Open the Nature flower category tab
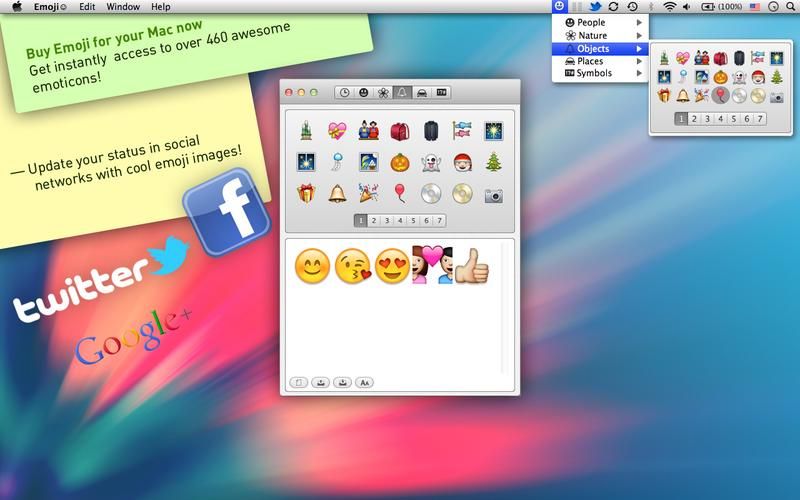800x500 pixels. (x=382, y=92)
